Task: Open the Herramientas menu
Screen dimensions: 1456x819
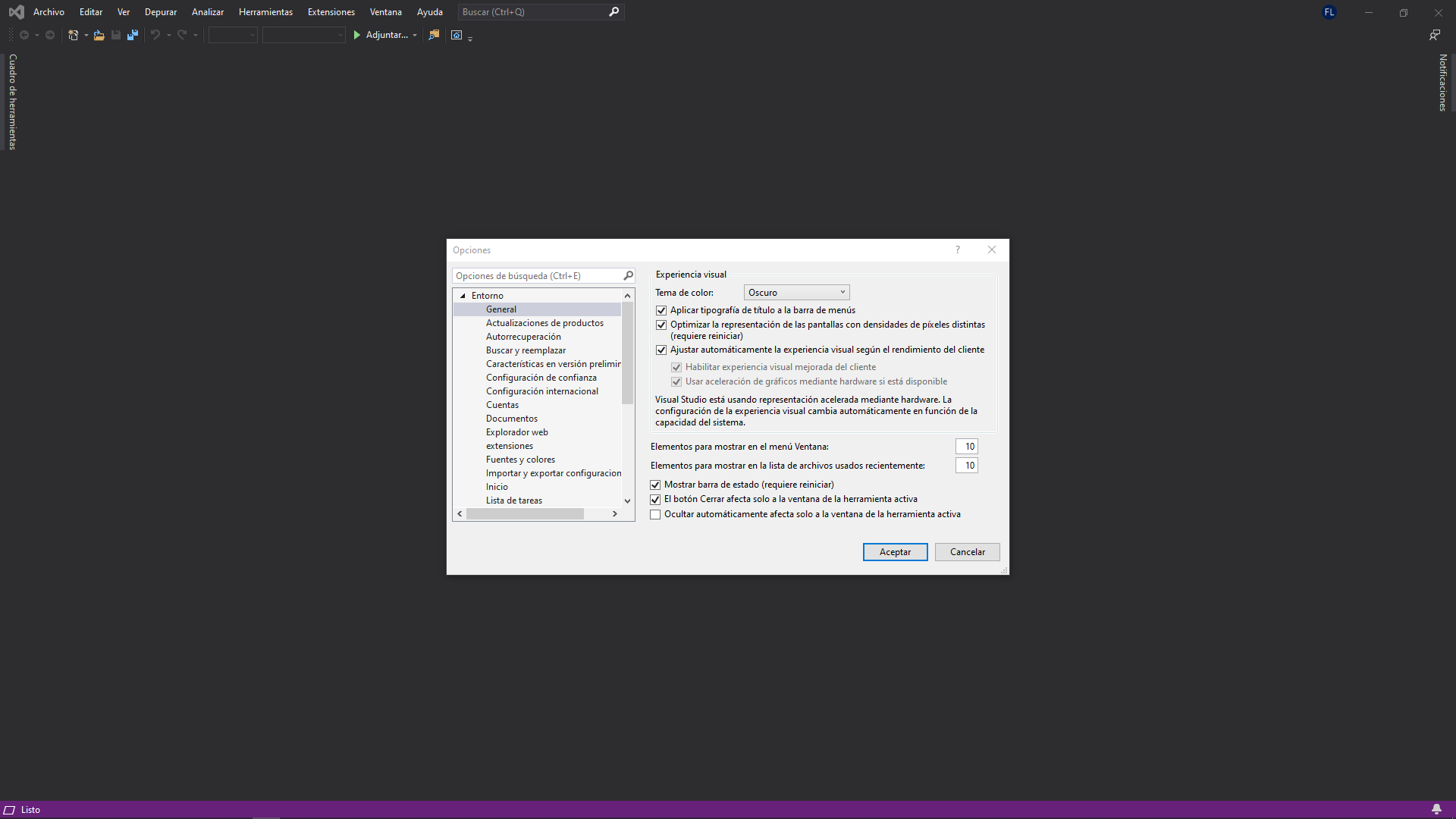Action: [265, 12]
